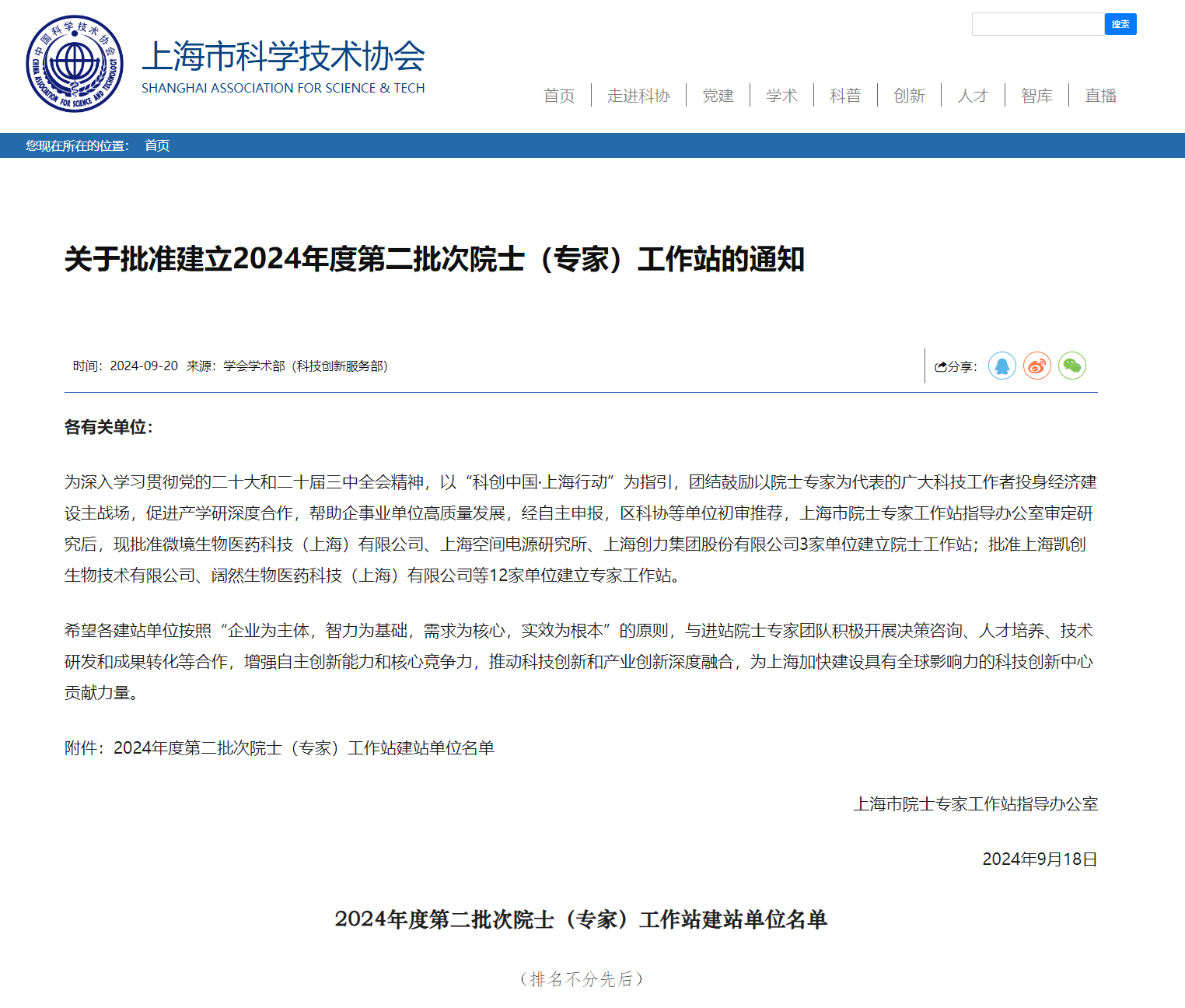Open the 科普 navigation item

[x=845, y=96]
